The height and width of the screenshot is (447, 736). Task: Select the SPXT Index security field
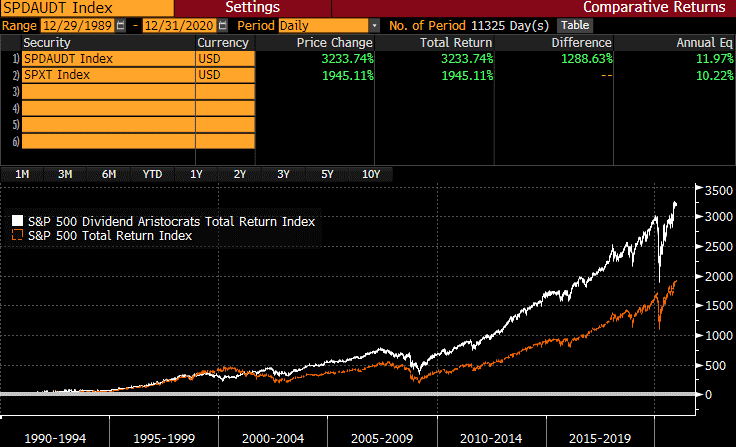tap(108, 75)
